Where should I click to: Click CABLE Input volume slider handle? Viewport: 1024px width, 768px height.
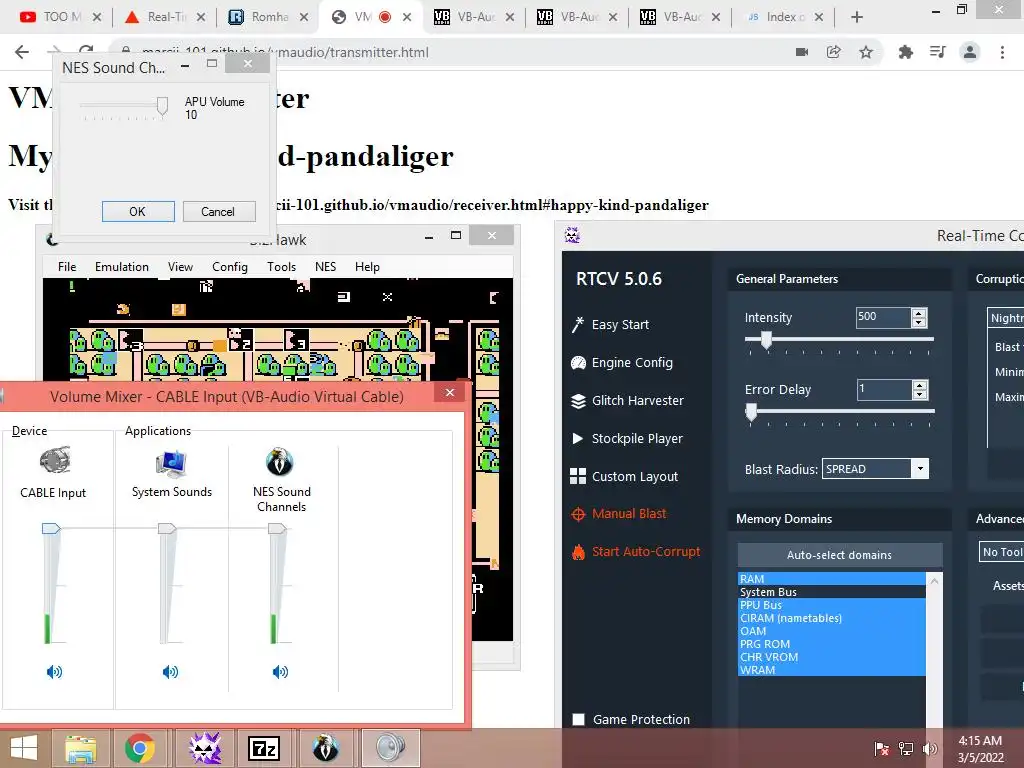51,528
